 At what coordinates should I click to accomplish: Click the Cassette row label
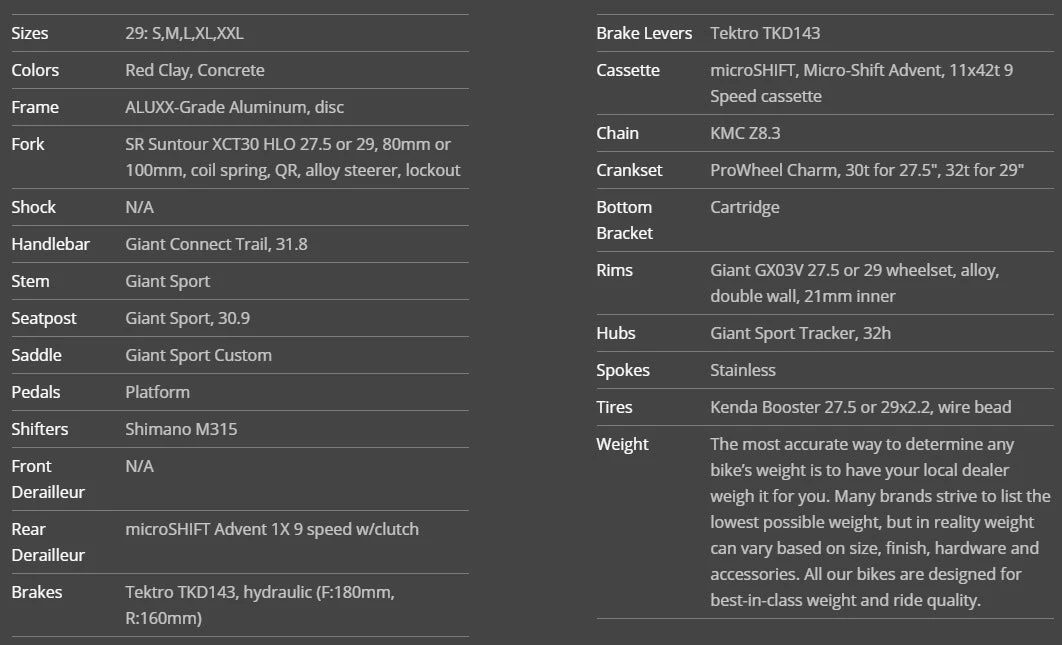pyautogui.click(x=628, y=70)
